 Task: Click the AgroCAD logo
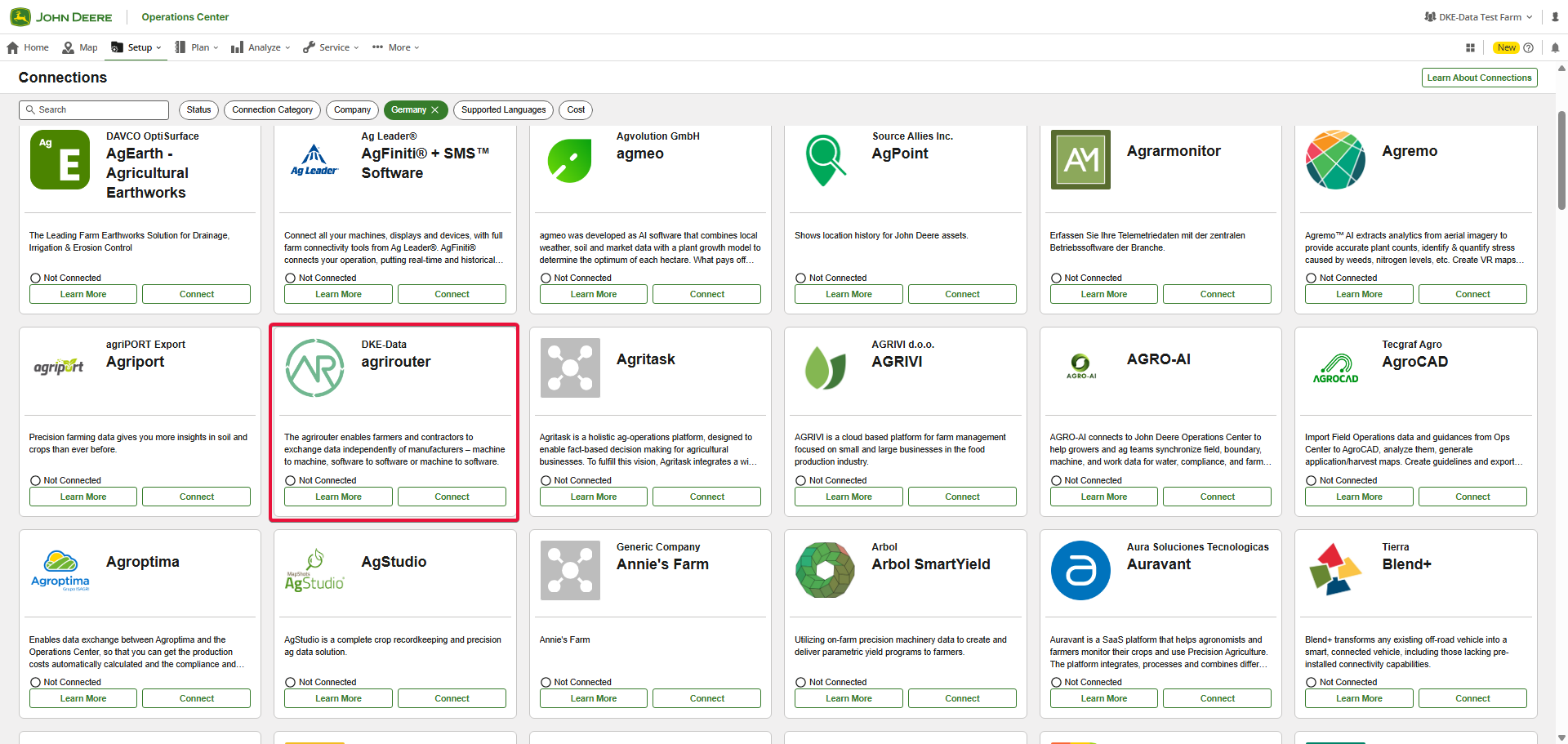1336,368
